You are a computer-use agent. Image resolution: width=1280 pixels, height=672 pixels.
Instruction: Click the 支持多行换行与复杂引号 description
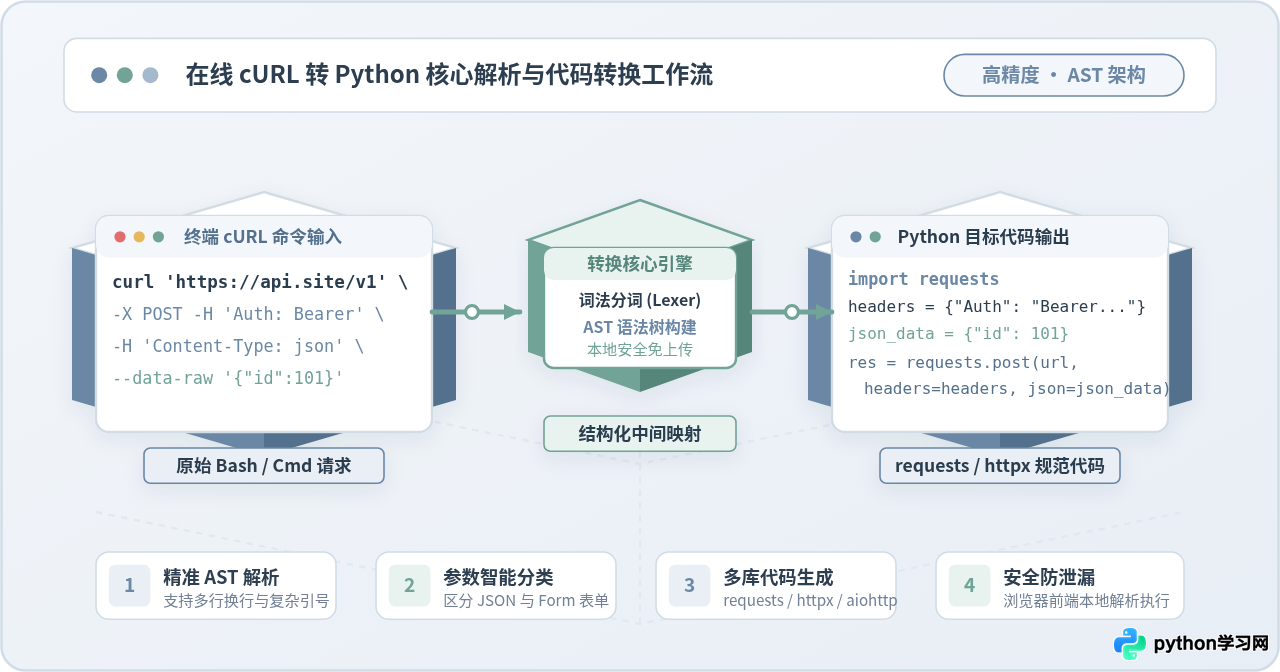(x=246, y=601)
